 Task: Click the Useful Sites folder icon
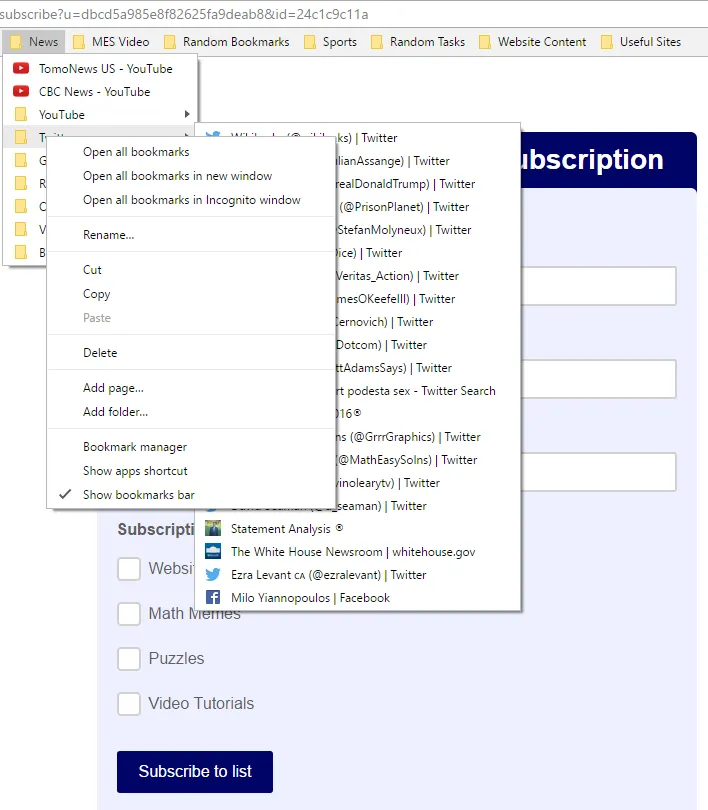(x=607, y=42)
